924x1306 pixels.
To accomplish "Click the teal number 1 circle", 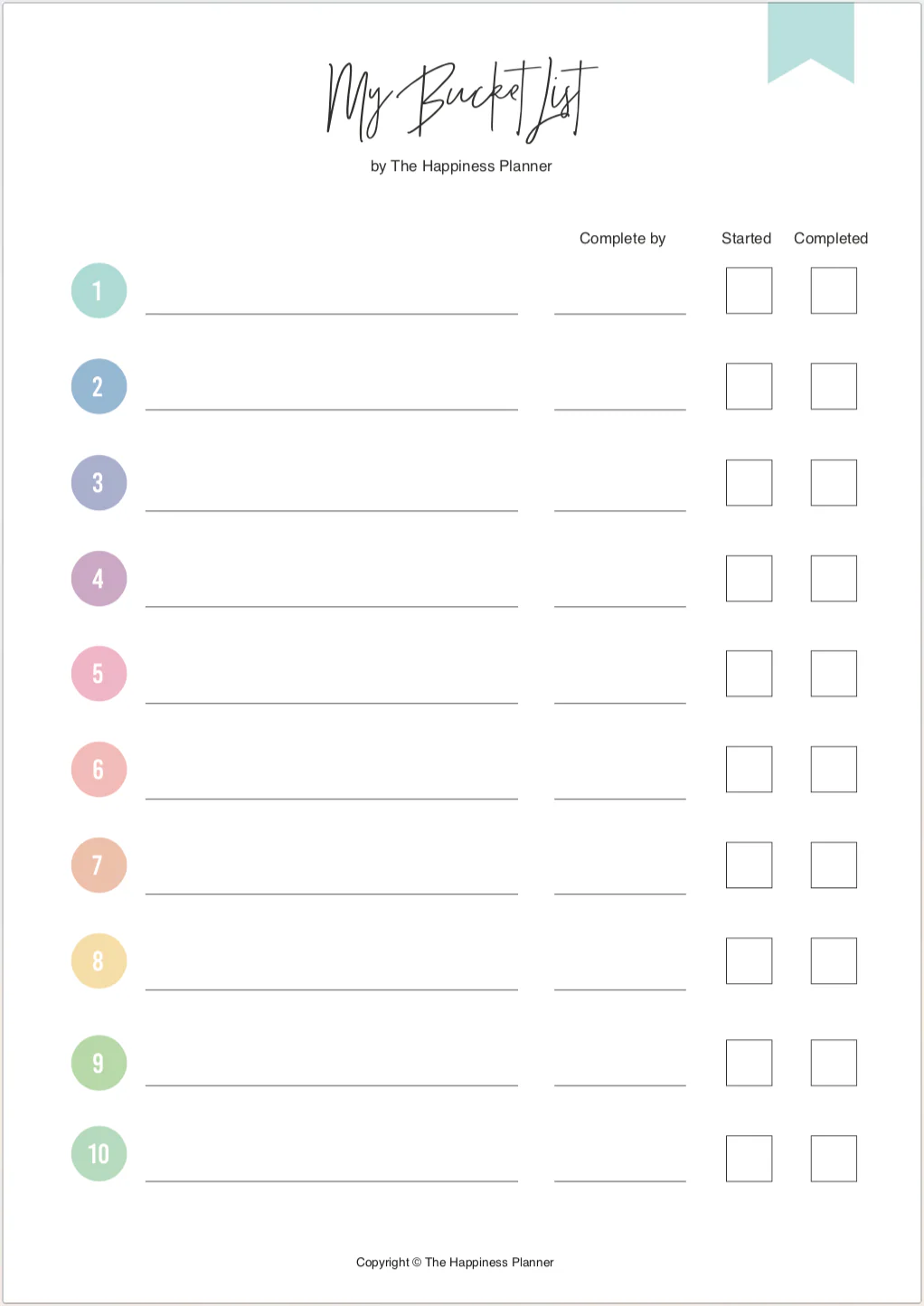I will tap(99, 290).
